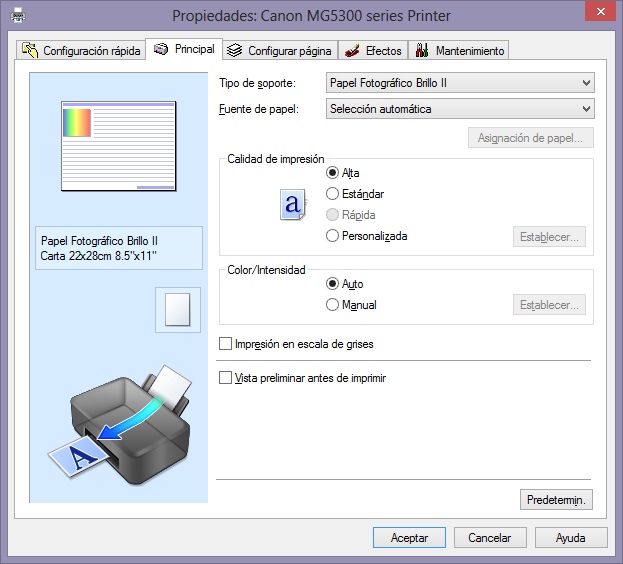This screenshot has height=564, width=623.
Task: Click the Mantenimiento tools tab icon
Action: click(422, 50)
